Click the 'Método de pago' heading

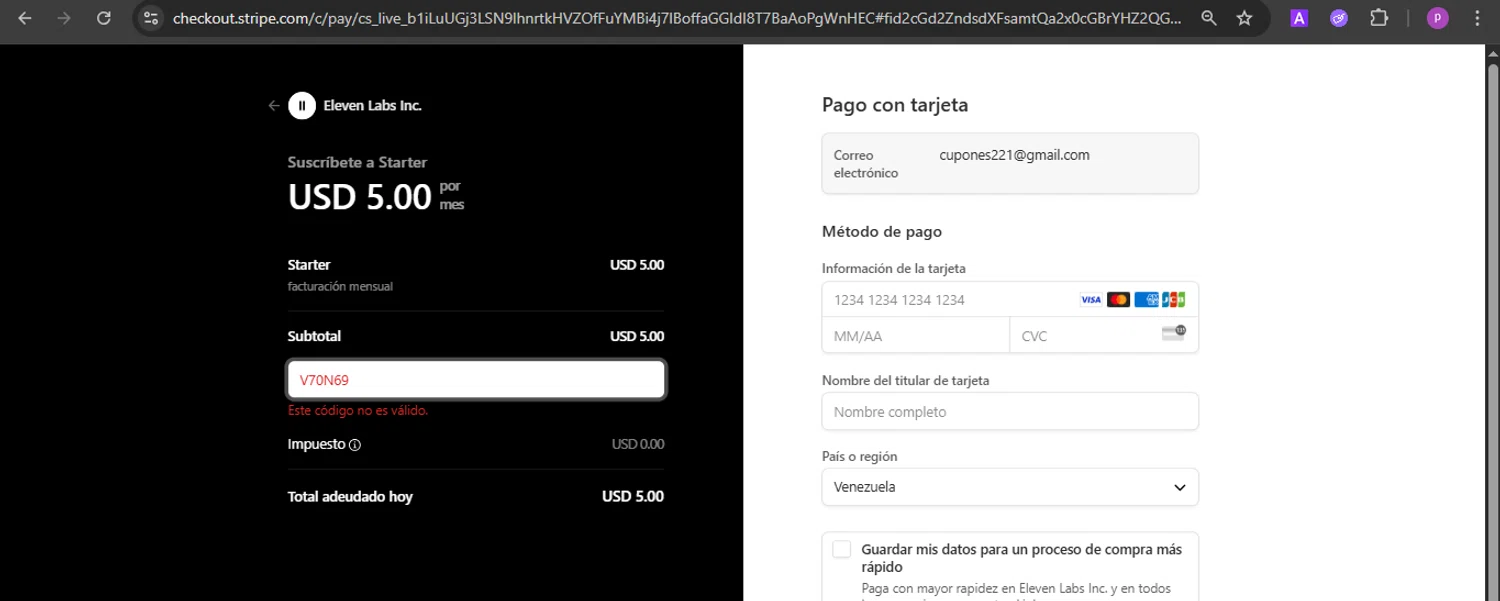coord(882,232)
